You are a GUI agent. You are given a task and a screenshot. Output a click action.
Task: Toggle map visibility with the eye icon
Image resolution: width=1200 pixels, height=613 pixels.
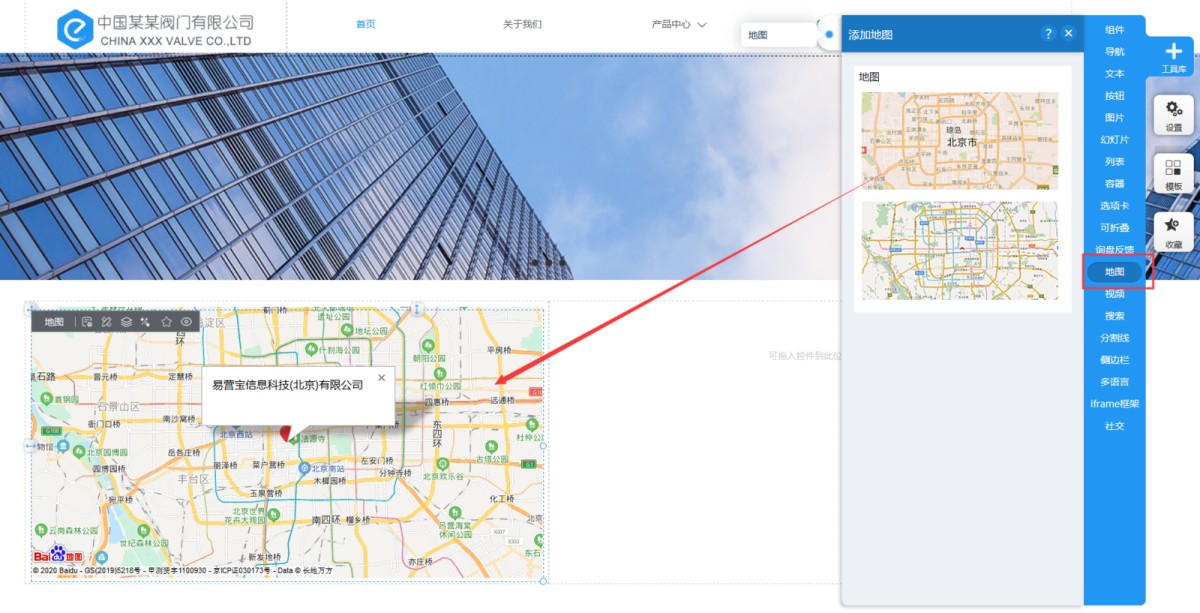[x=186, y=322]
